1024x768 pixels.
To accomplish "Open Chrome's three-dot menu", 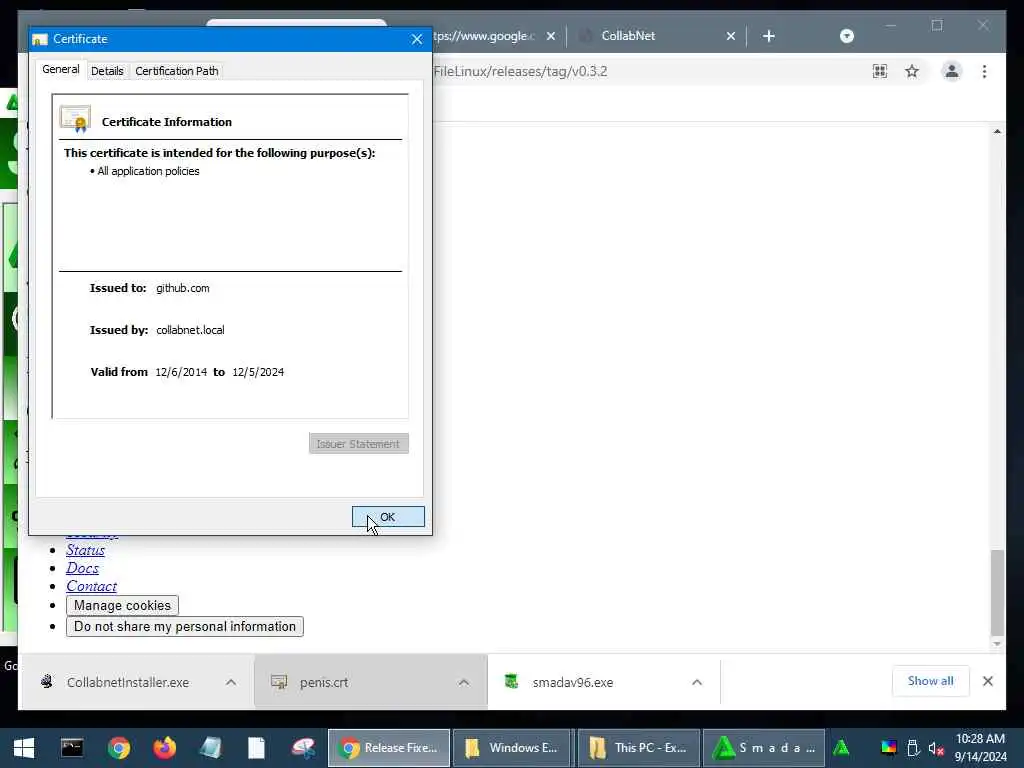I will [x=984, y=71].
